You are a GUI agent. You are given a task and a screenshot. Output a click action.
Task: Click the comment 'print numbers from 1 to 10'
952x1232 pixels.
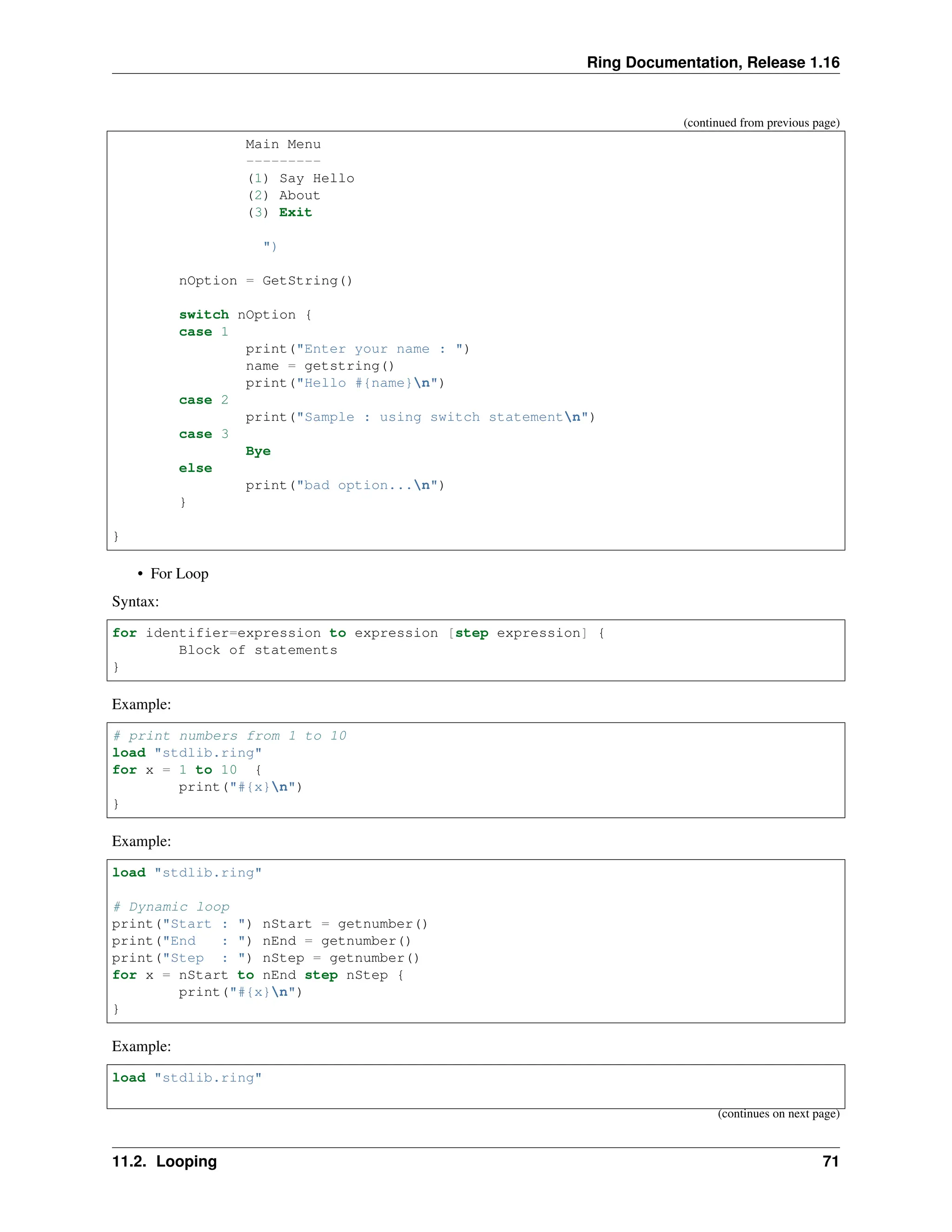(230, 735)
